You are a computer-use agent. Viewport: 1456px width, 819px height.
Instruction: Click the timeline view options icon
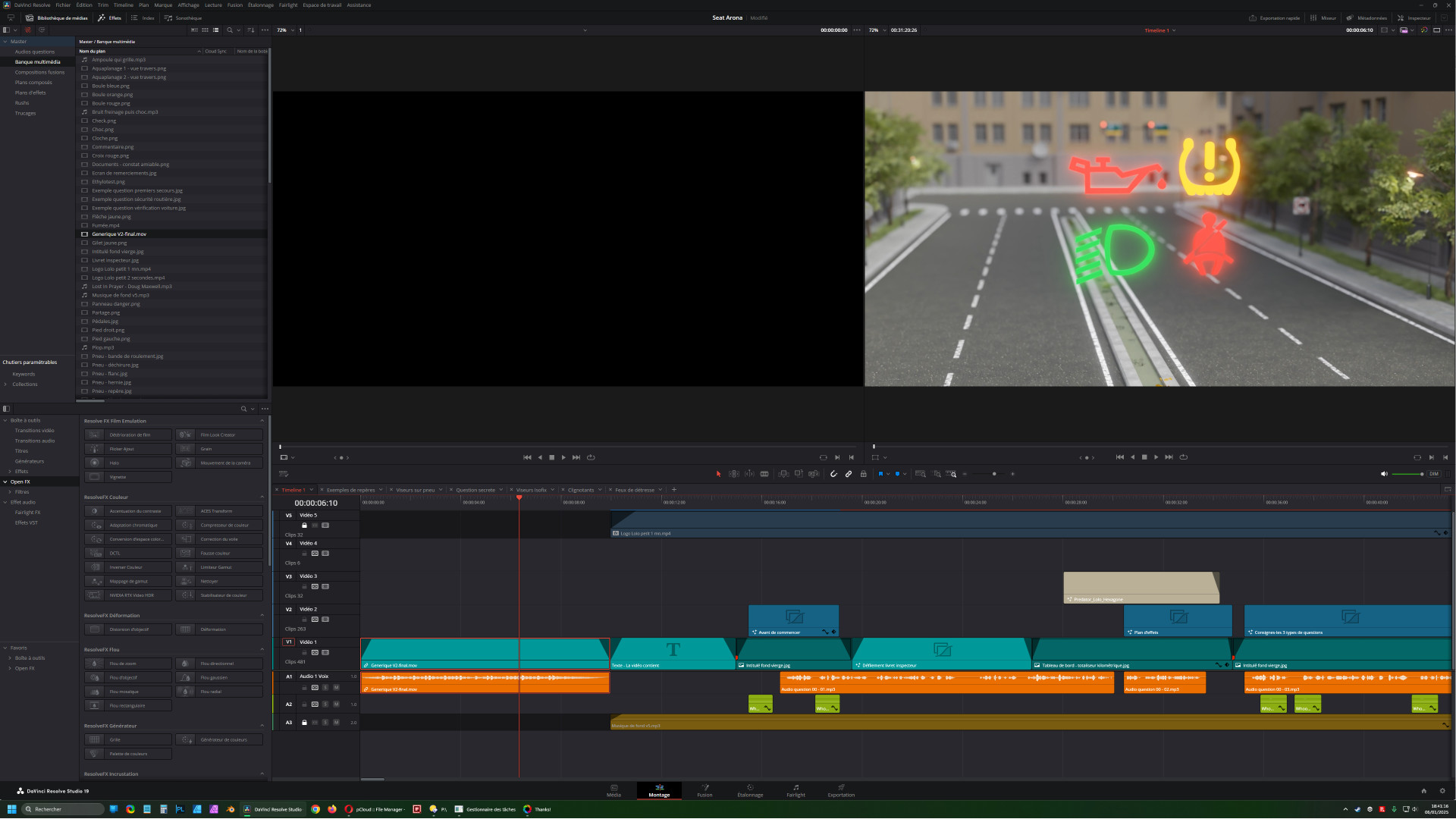(x=284, y=474)
